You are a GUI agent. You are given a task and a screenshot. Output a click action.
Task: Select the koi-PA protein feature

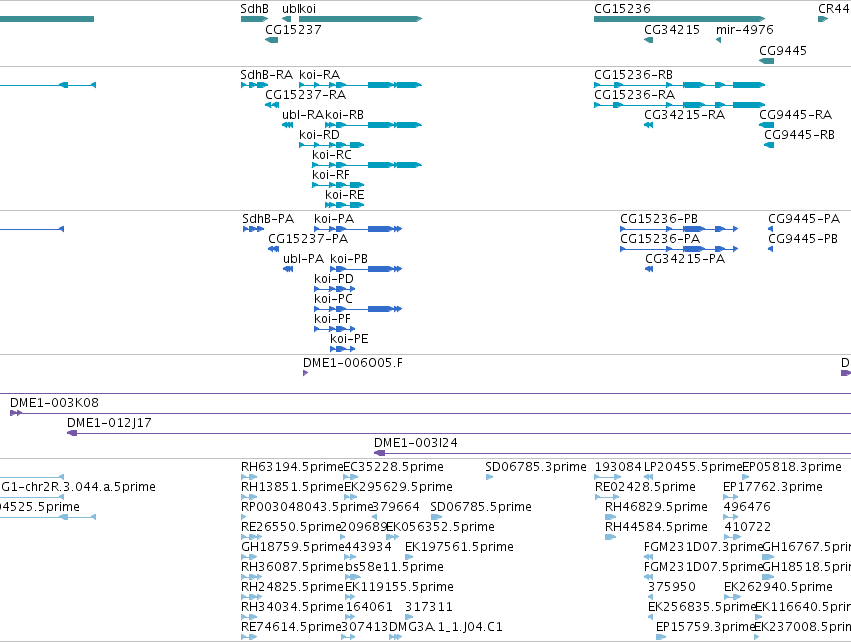tap(358, 229)
